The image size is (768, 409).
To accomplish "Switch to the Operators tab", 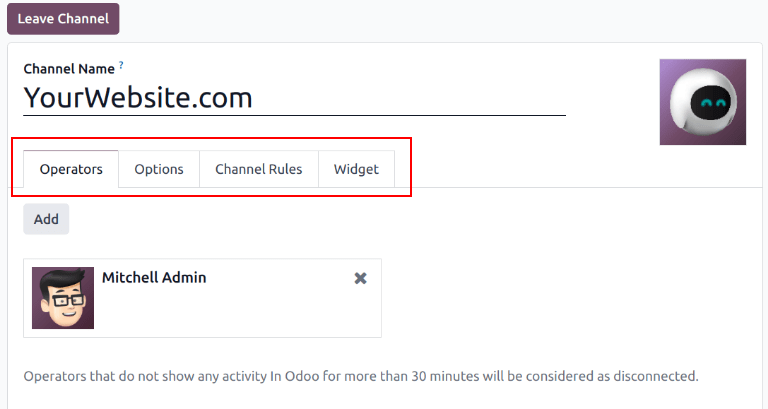I will (71, 169).
